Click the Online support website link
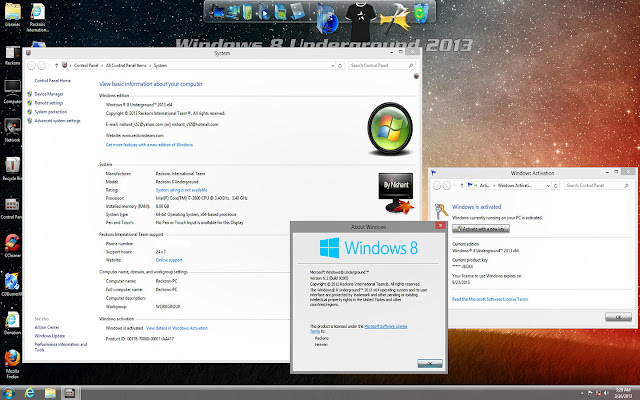Screen dimensions: 640x400 tap(169, 260)
